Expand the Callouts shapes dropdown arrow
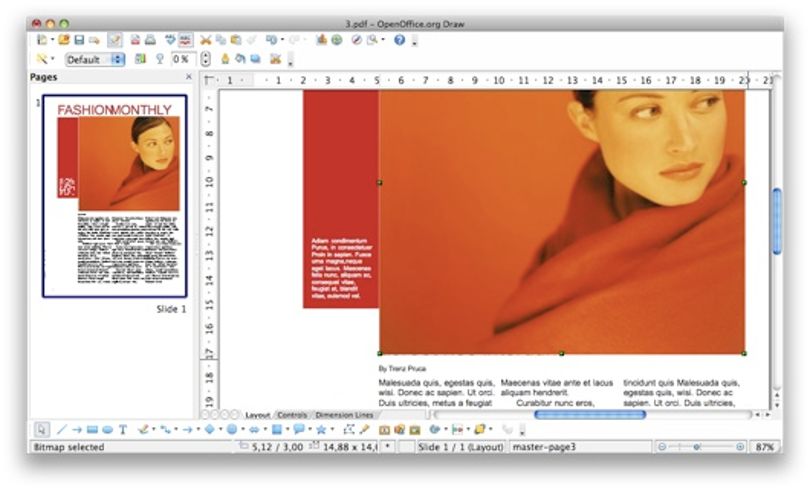The height and width of the screenshot is (490, 810). (x=310, y=429)
